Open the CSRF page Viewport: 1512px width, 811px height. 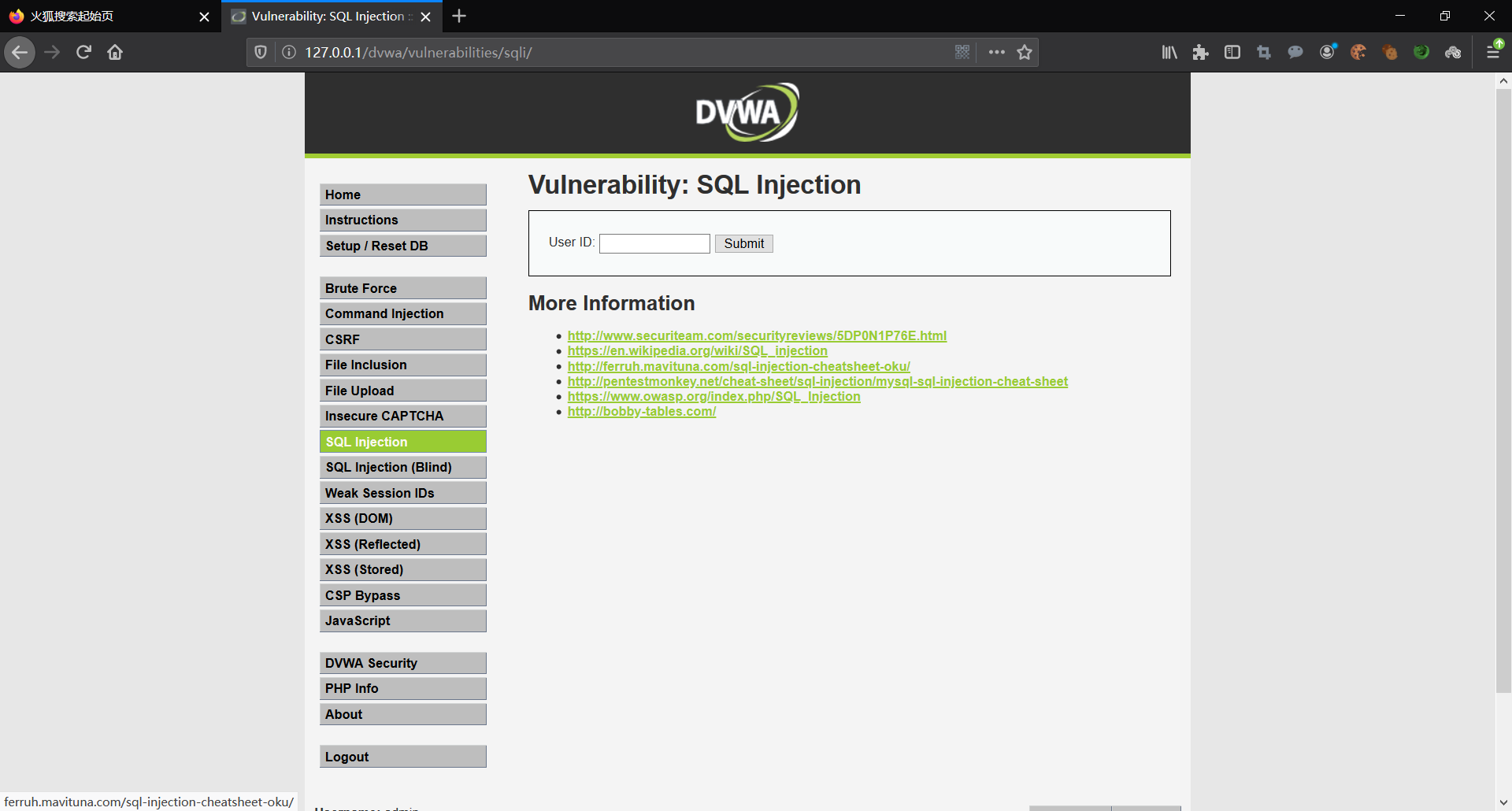403,339
